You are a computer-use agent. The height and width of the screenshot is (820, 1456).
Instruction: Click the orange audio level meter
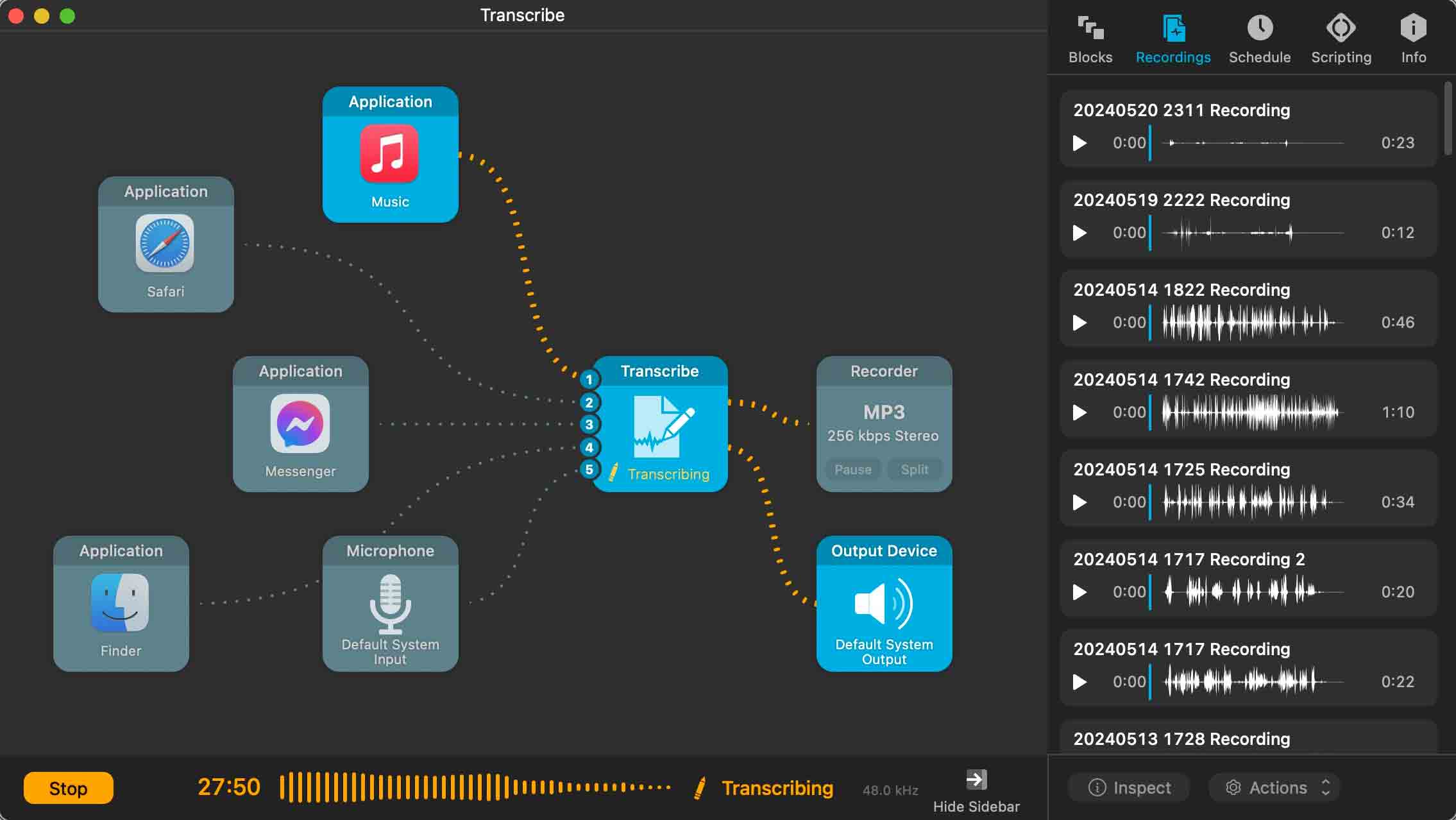pyautogui.click(x=475, y=787)
